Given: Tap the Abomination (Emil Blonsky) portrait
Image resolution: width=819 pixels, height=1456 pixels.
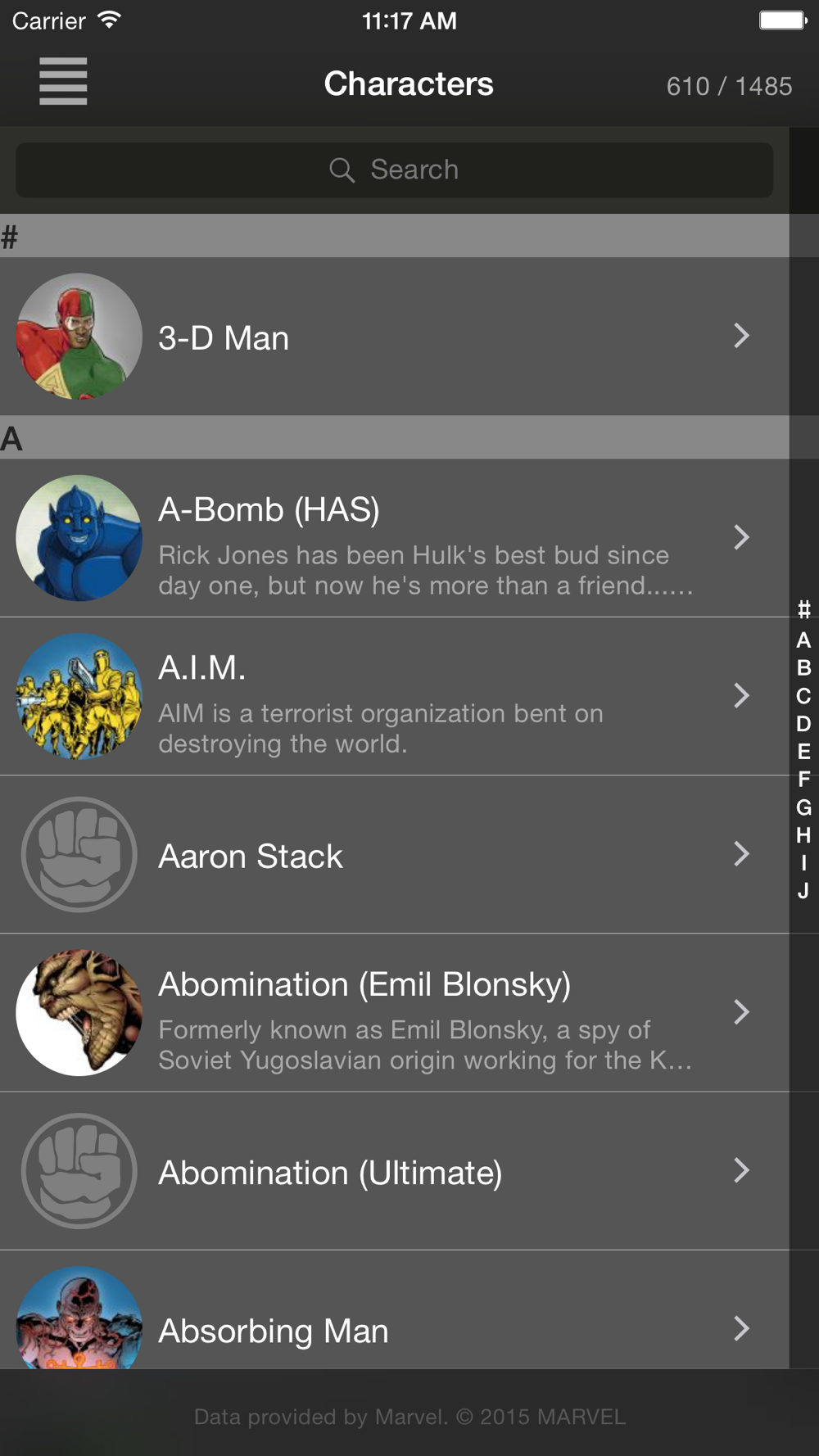Looking at the screenshot, I should point(79,1012).
